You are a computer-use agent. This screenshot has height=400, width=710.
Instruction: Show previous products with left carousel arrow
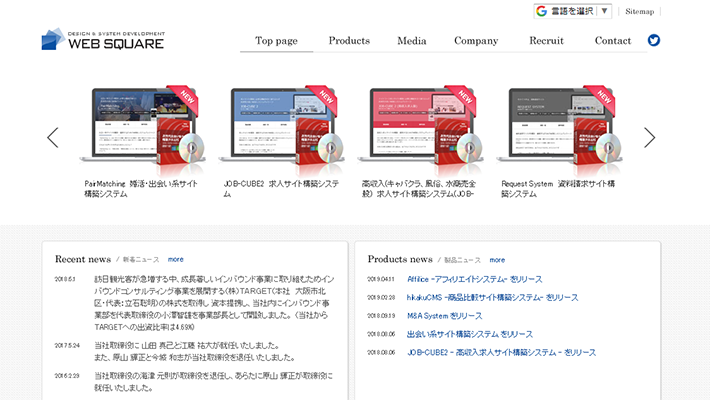point(53,137)
